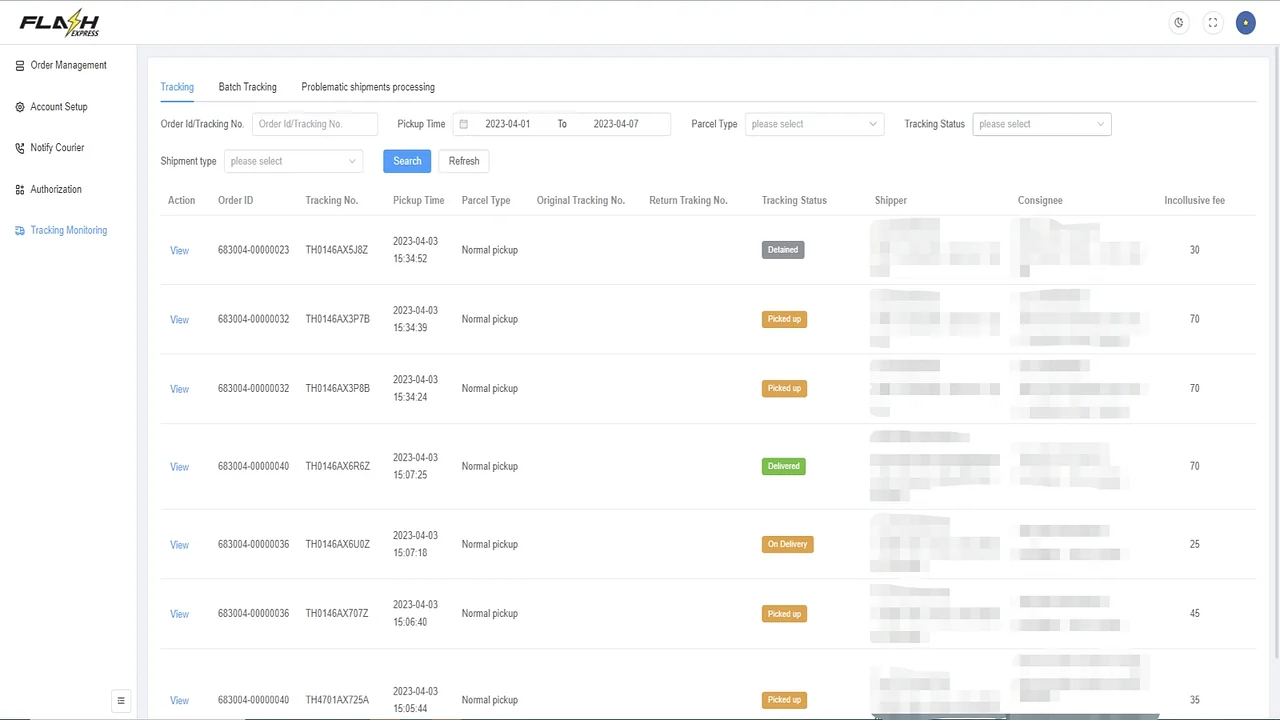The height and width of the screenshot is (720, 1280).
Task: Click the Refresh button
Action: [463, 160]
